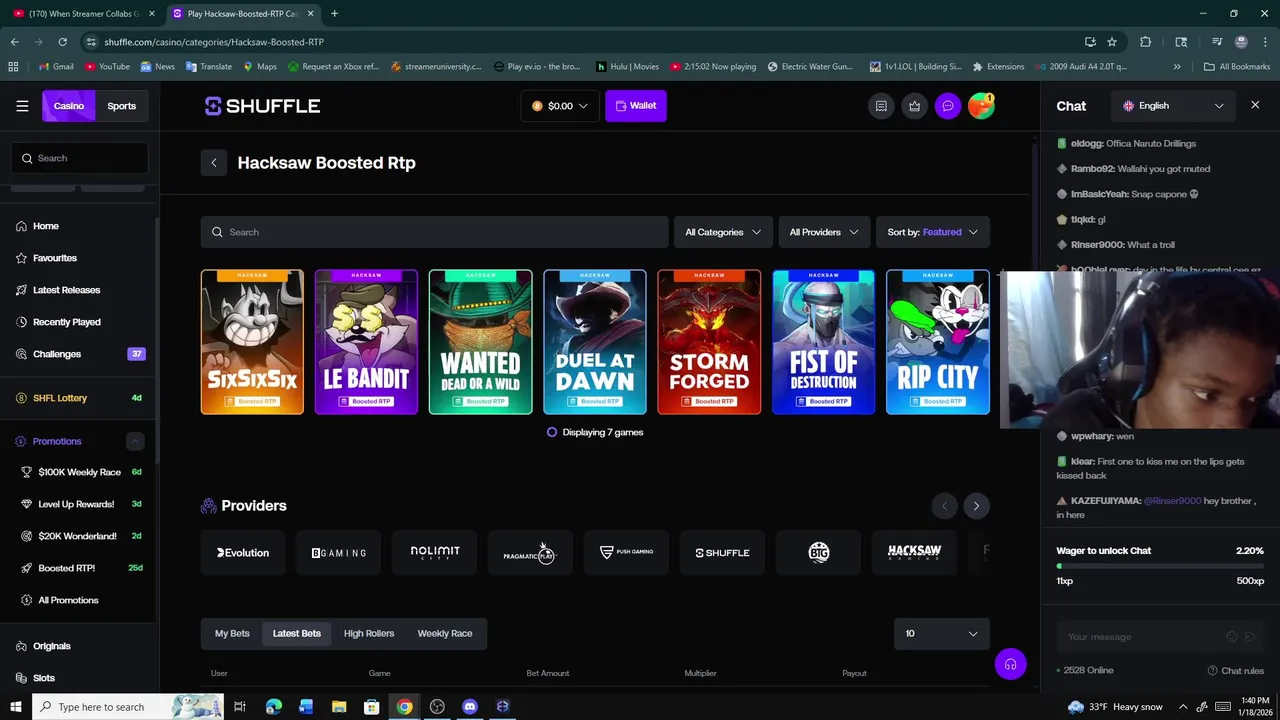
Task: Open the Duel at Dawn game
Action: click(x=595, y=342)
